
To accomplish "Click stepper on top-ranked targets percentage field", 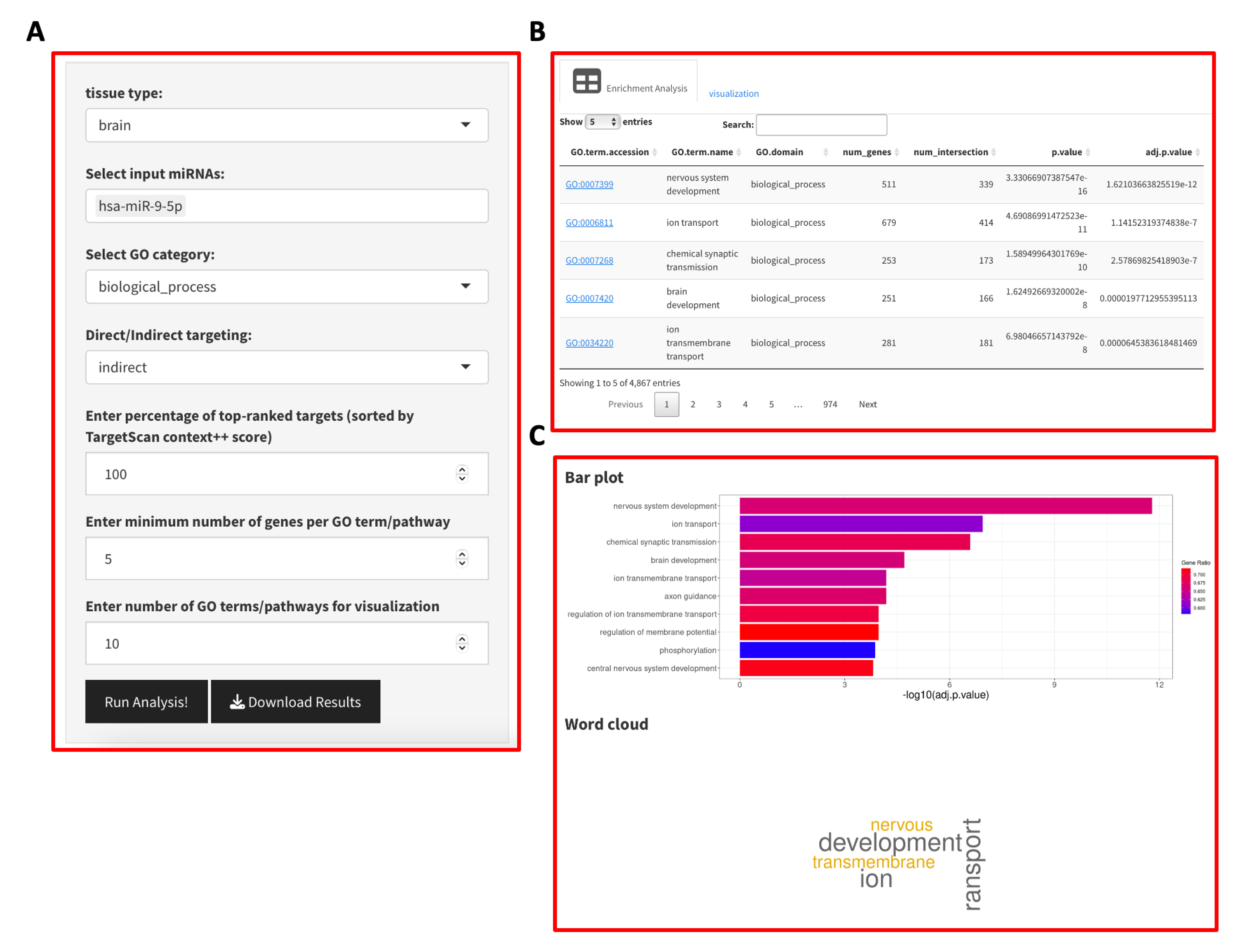I will click(x=462, y=474).
